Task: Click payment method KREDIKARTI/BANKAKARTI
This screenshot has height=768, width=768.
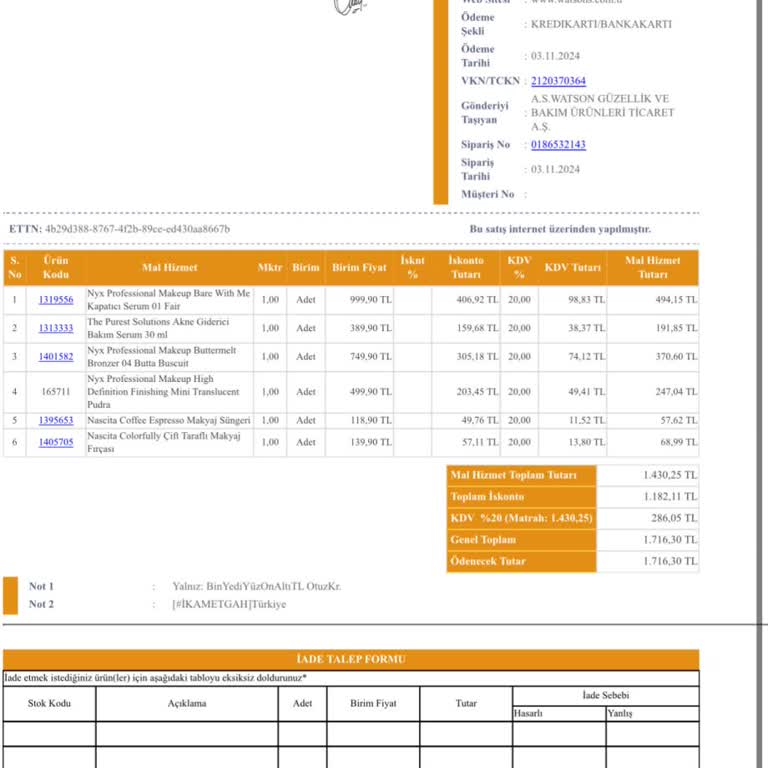Action: pos(601,24)
